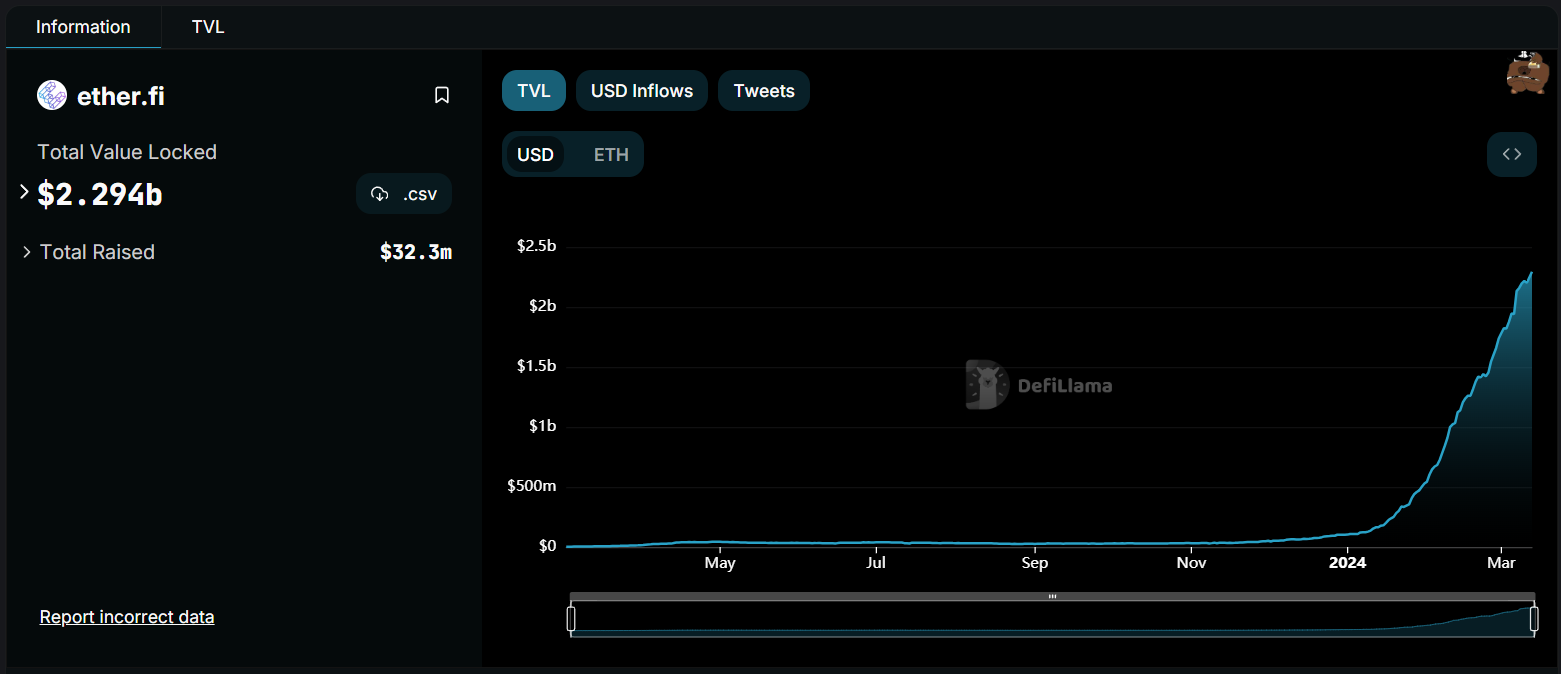
Task: Click the Jul label on time axis
Action: click(876, 563)
